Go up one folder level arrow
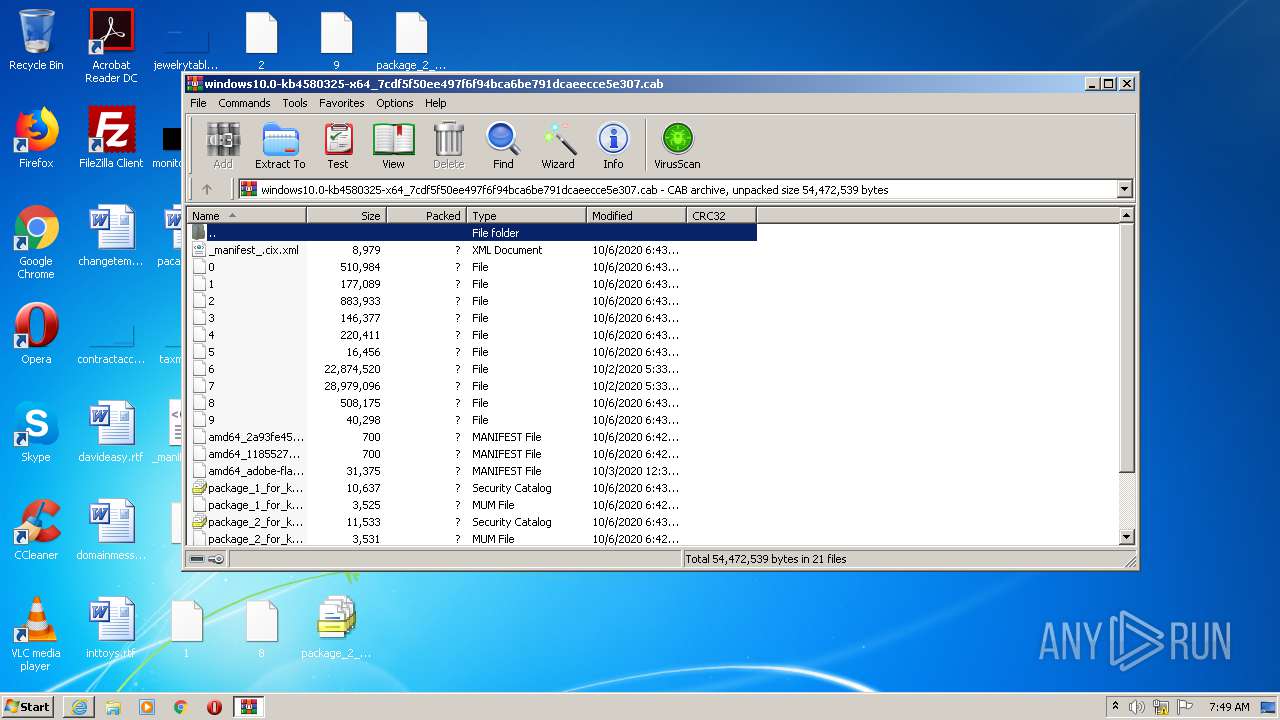This screenshot has width=1280, height=720. [x=207, y=189]
